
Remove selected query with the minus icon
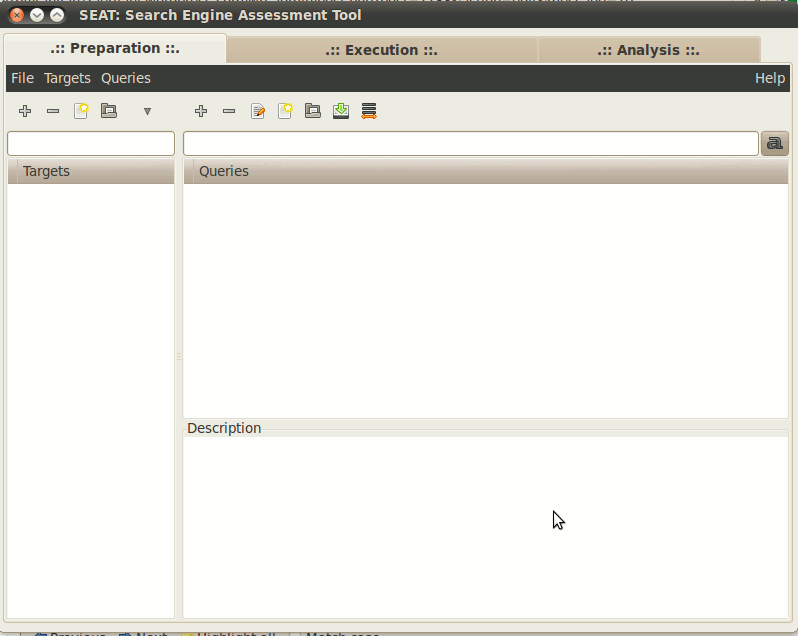pyautogui.click(x=229, y=111)
